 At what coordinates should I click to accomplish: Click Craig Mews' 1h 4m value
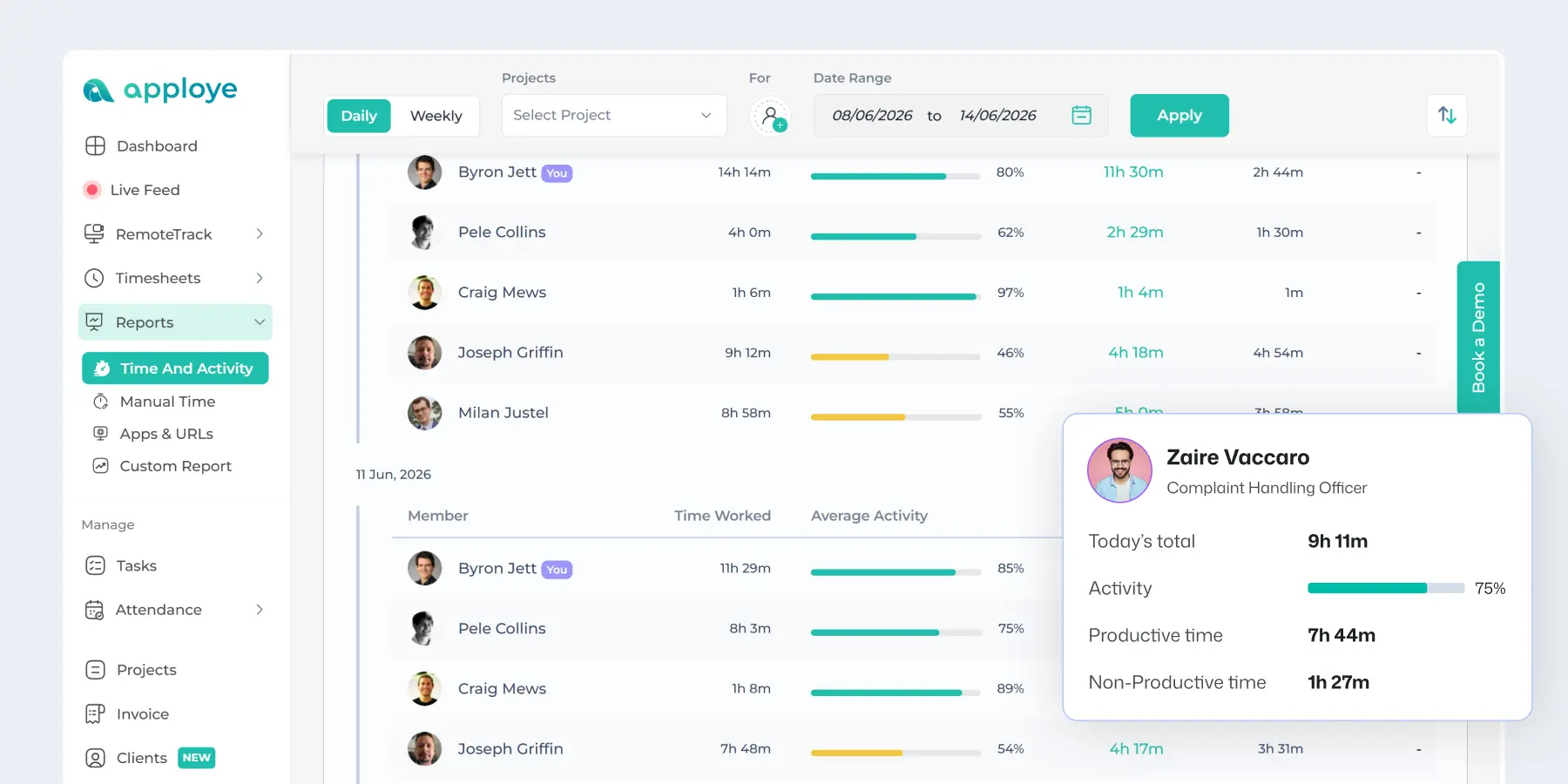click(1140, 293)
